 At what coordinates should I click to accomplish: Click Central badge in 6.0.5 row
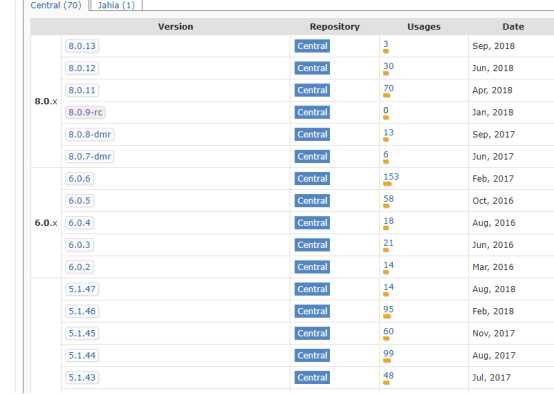click(x=312, y=201)
